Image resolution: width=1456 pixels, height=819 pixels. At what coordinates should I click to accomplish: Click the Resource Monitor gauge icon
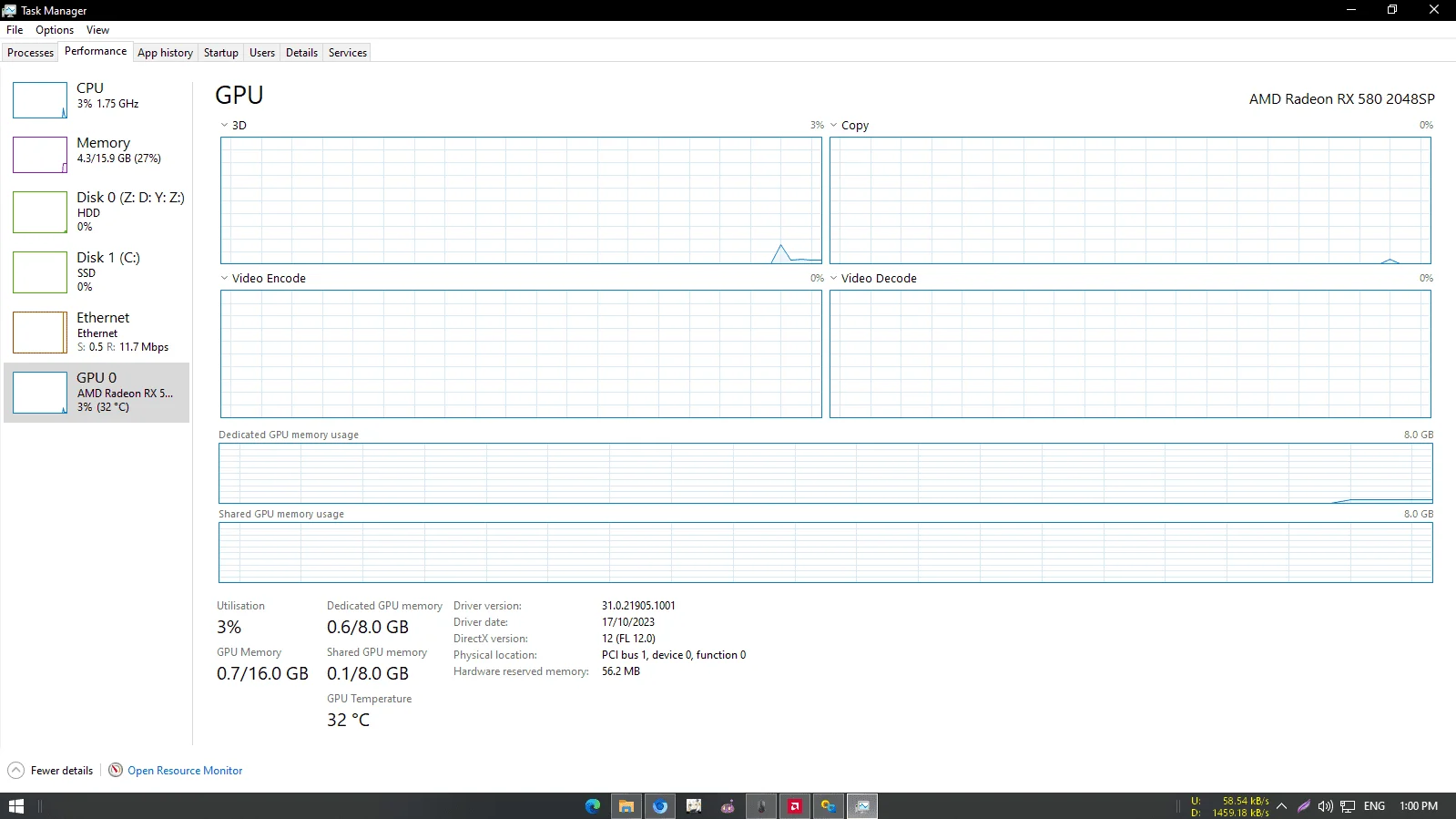tap(116, 771)
